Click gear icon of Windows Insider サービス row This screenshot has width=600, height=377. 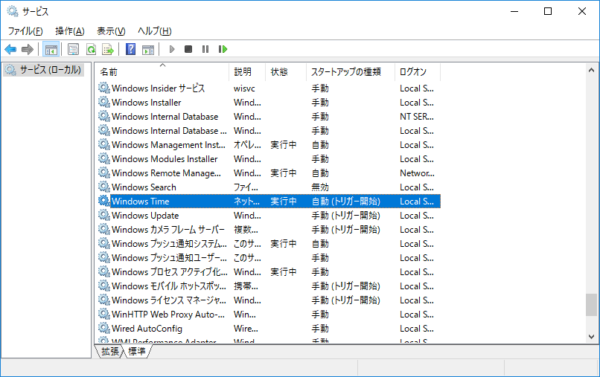pos(104,88)
